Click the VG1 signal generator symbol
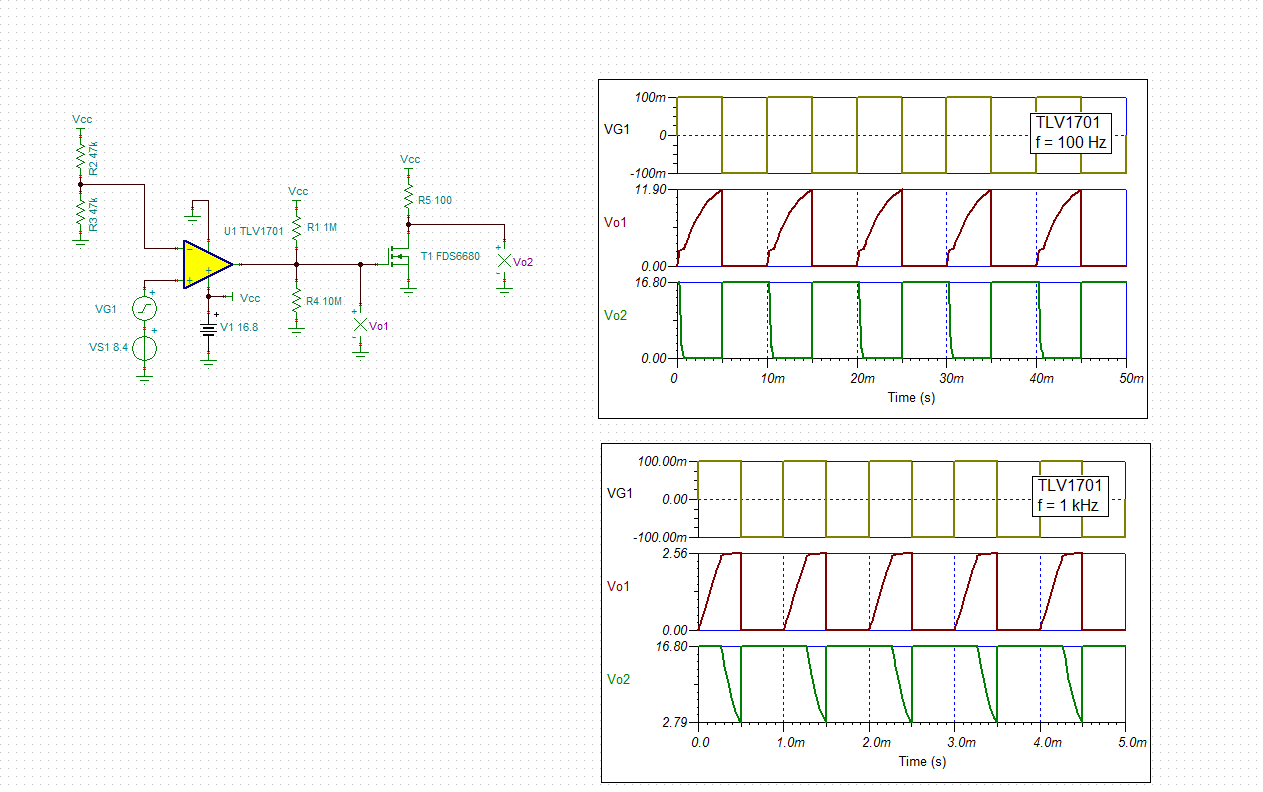 point(143,308)
